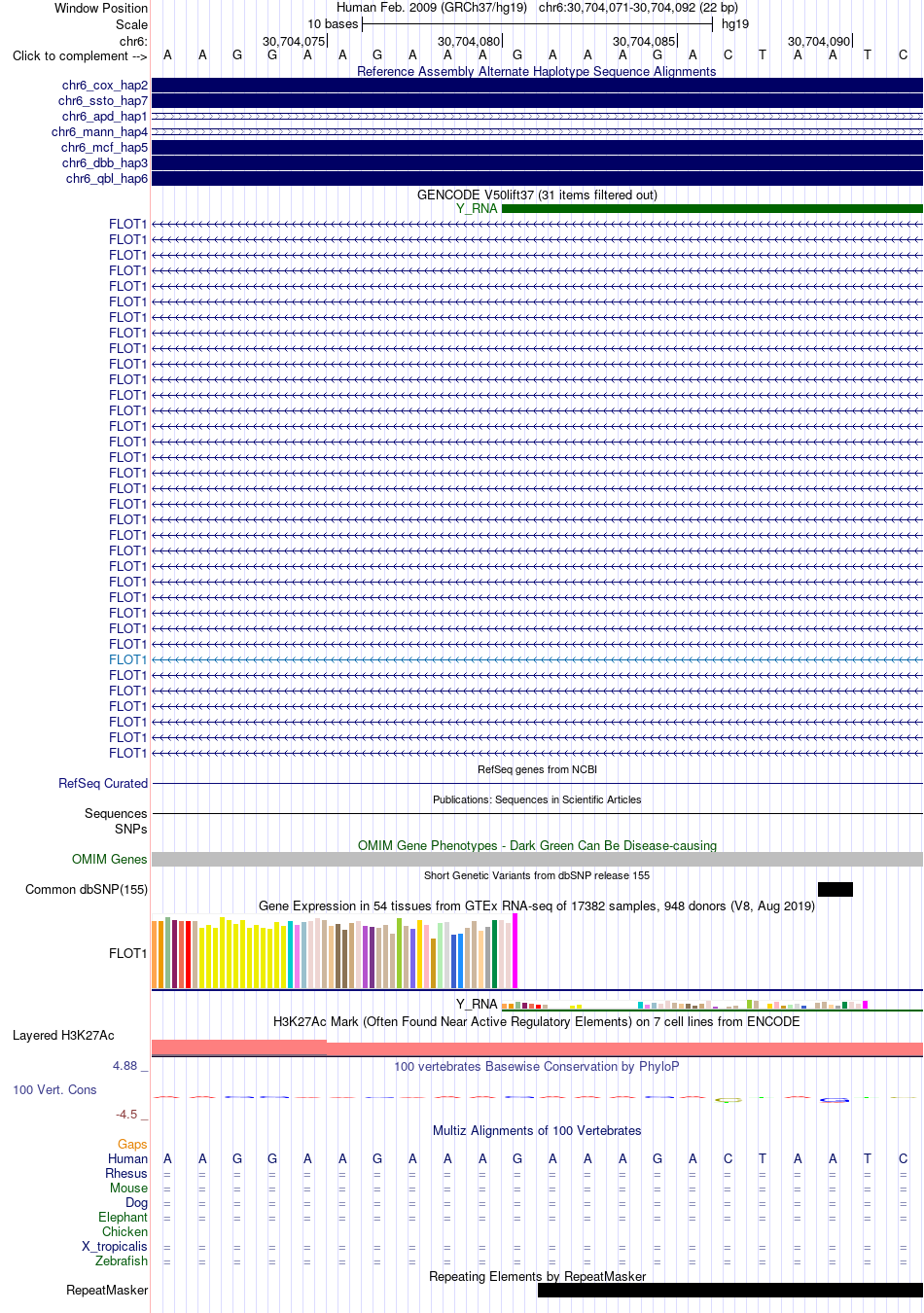Click the 100 Vert. Cons label
The width and height of the screenshot is (924, 1313).
pos(54,1089)
